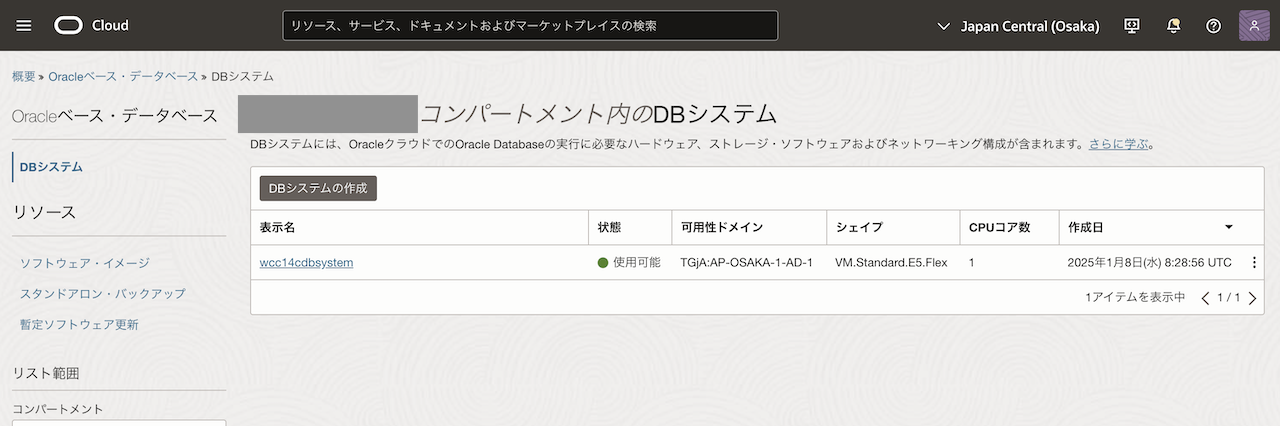Click the CPUコア数 column header
The width and height of the screenshot is (1280, 426).
point(1000,228)
